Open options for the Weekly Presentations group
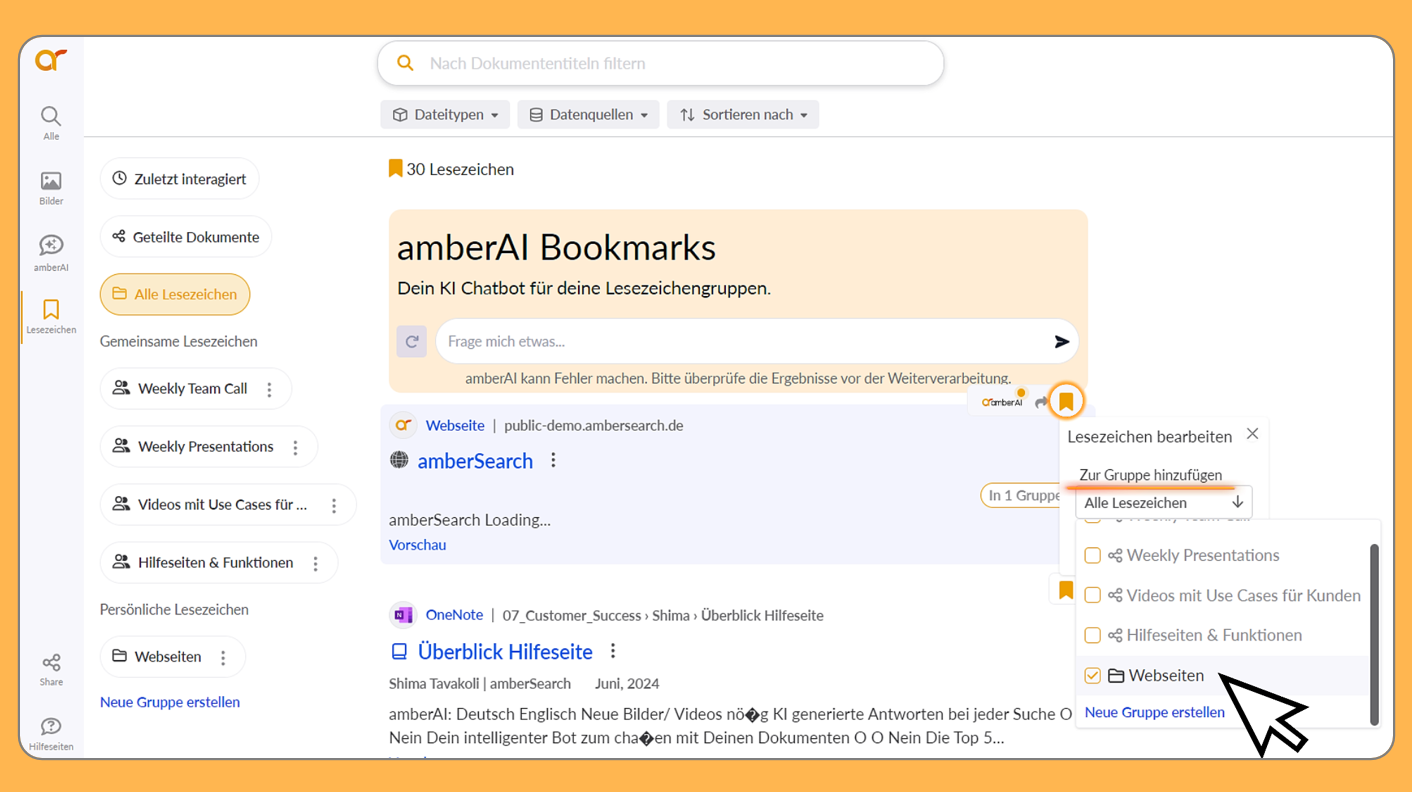Screen dimensions: 1412x792 [295, 447]
